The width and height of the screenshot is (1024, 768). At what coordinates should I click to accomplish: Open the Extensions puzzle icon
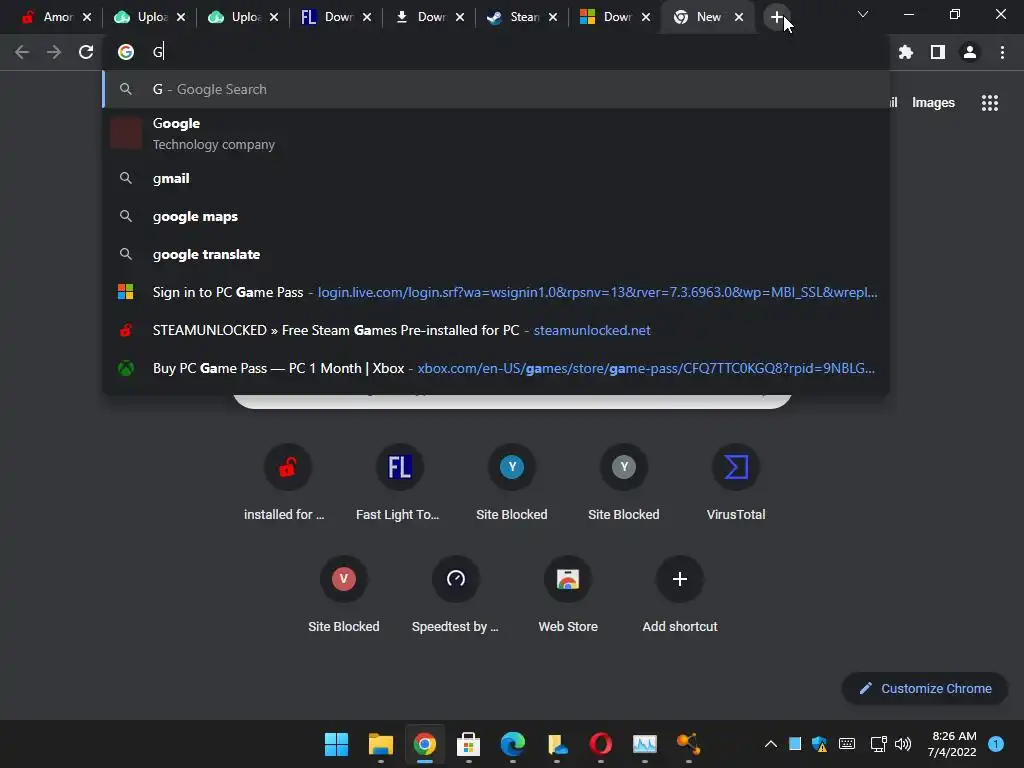click(x=905, y=52)
